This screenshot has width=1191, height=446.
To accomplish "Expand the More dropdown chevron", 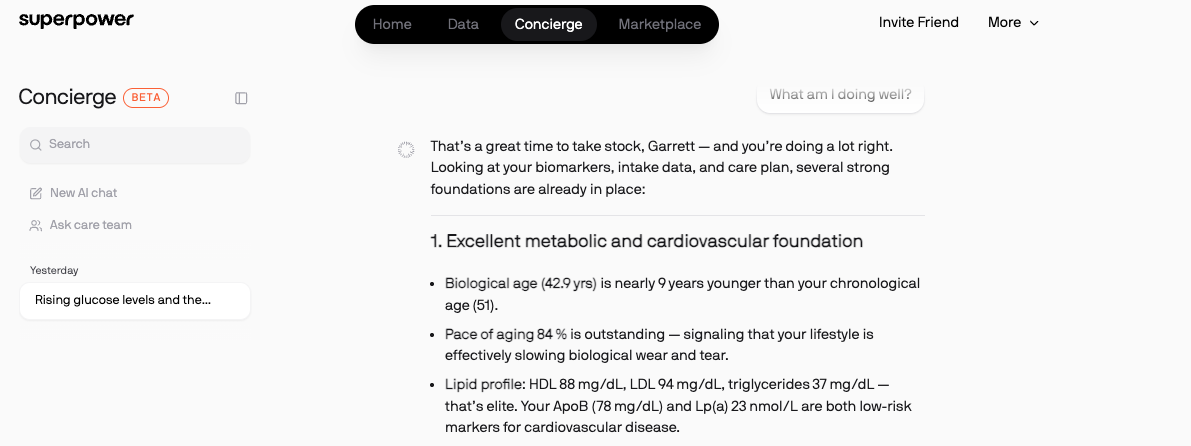I will coord(1034,23).
